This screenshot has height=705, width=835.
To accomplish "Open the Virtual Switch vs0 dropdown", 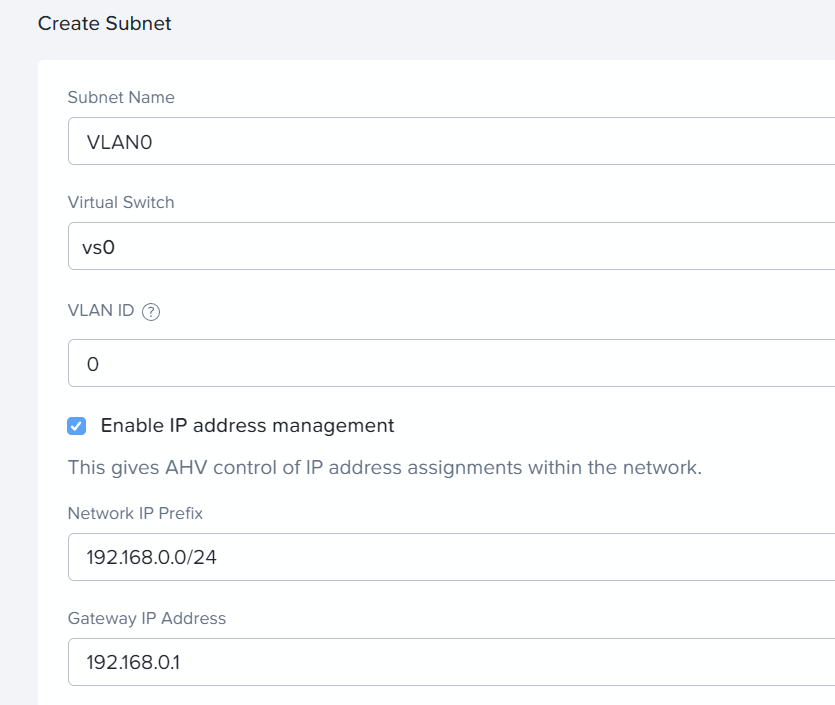I will tap(452, 246).
